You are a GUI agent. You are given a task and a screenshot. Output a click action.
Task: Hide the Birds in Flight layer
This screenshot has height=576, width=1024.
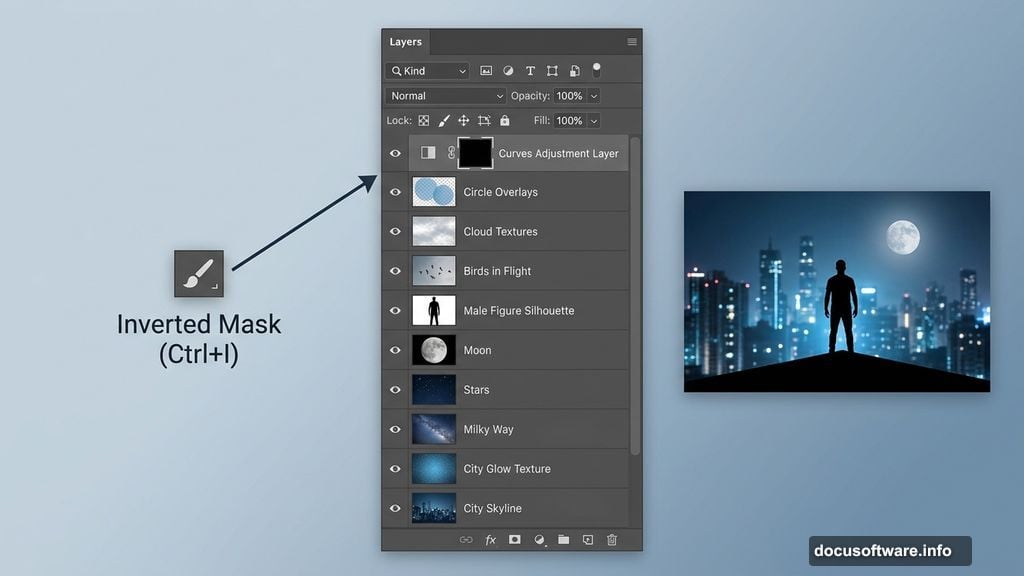pos(395,271)
